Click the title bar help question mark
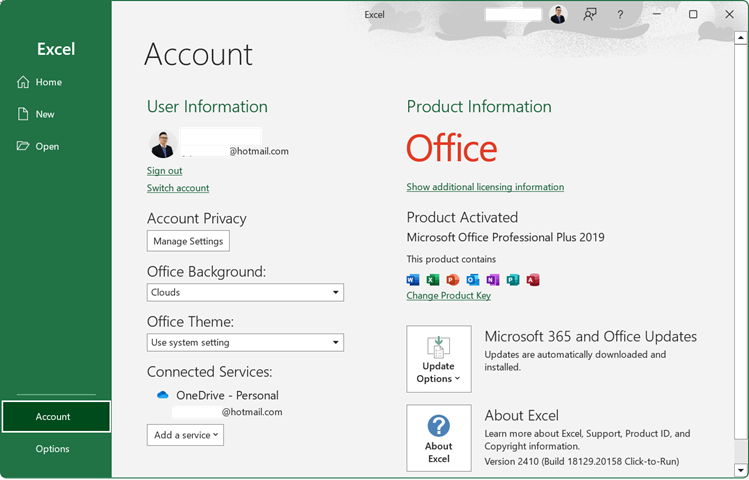This screenshot has height=480, width=749. tap(620, 15)
